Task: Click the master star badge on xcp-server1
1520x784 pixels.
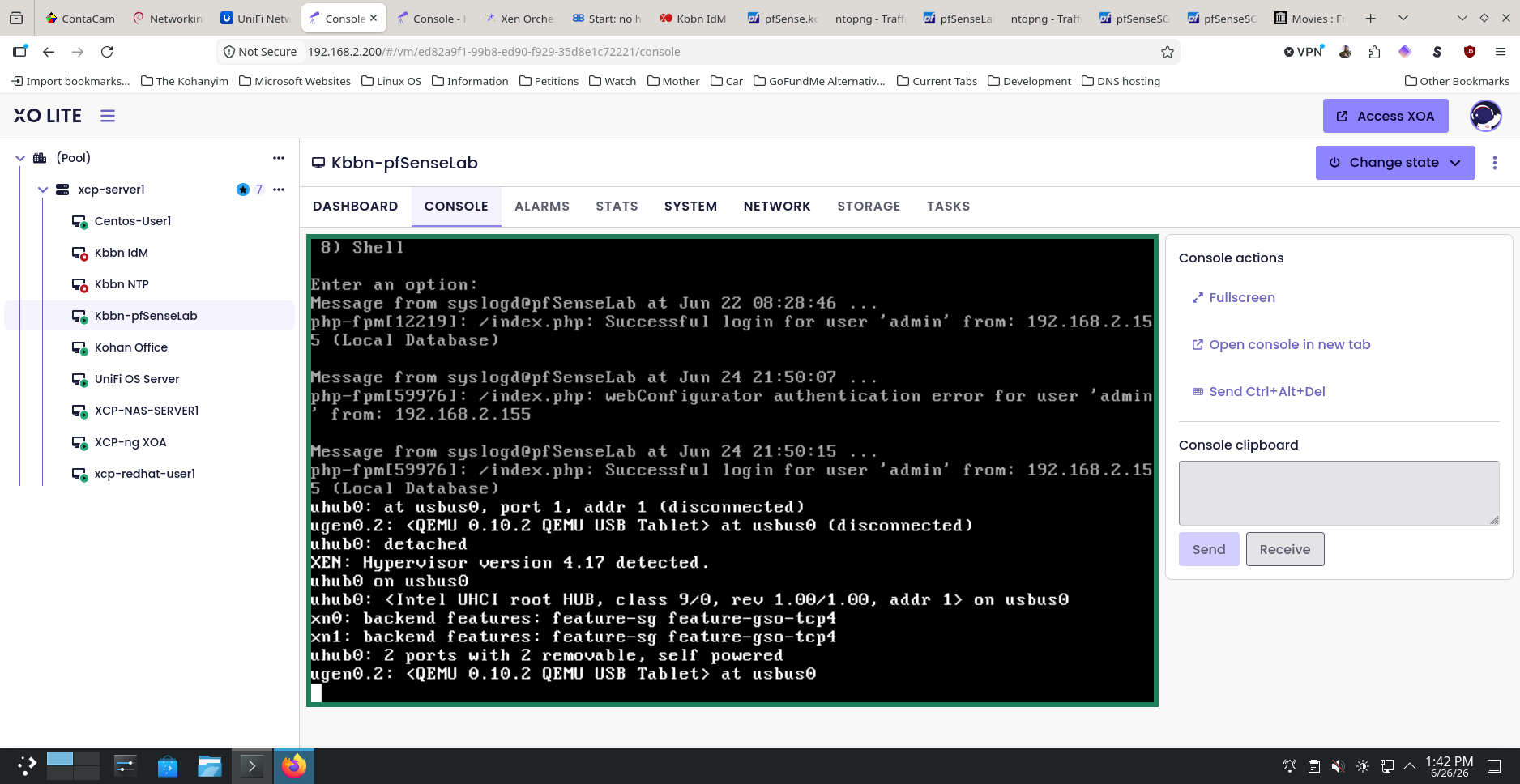Action: [242, 190]
